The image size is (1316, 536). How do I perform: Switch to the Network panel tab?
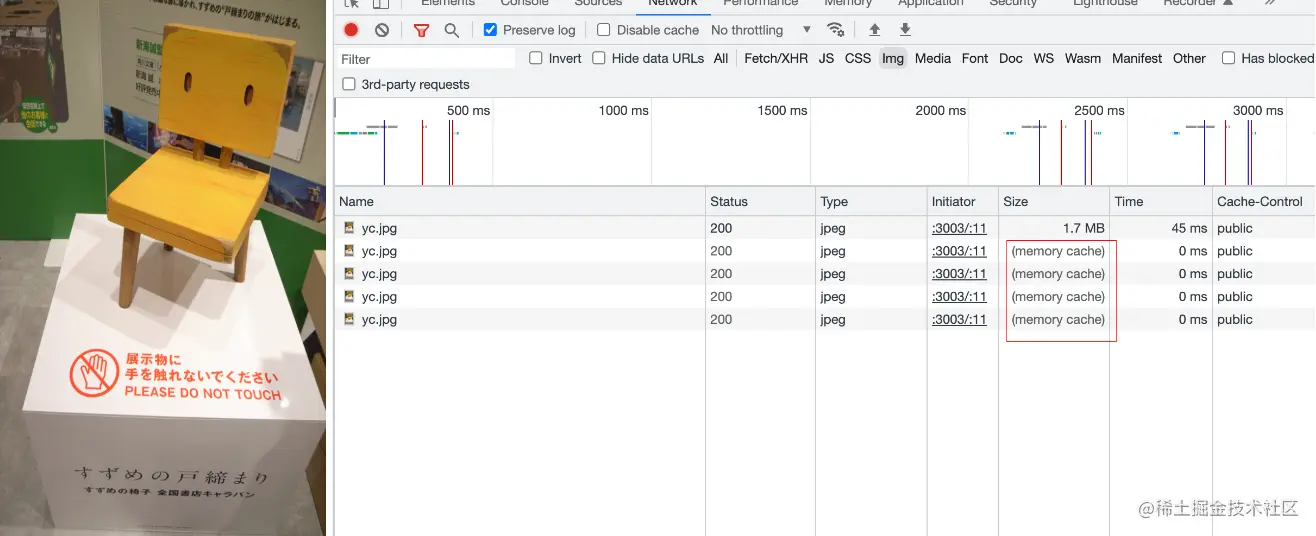[673, 4]
